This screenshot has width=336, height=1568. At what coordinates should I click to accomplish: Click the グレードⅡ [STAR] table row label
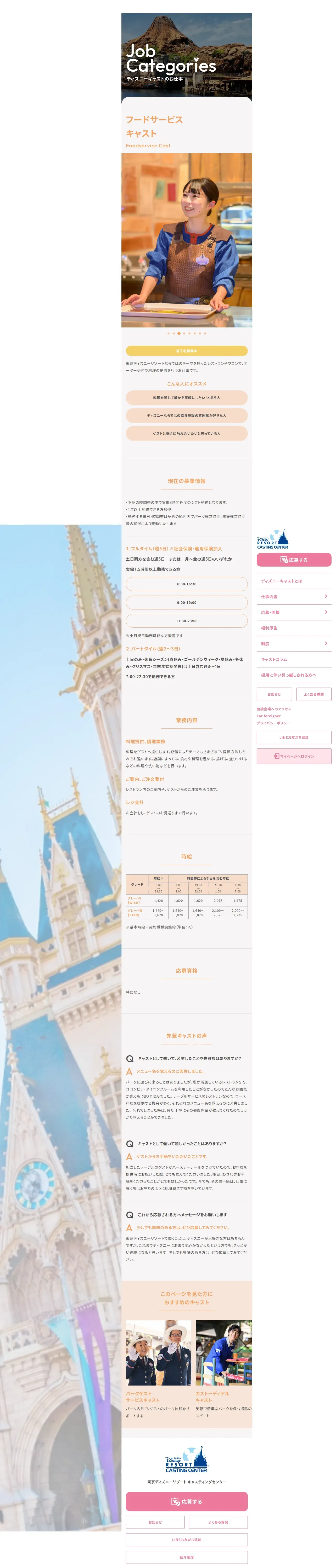pos(137,913)
